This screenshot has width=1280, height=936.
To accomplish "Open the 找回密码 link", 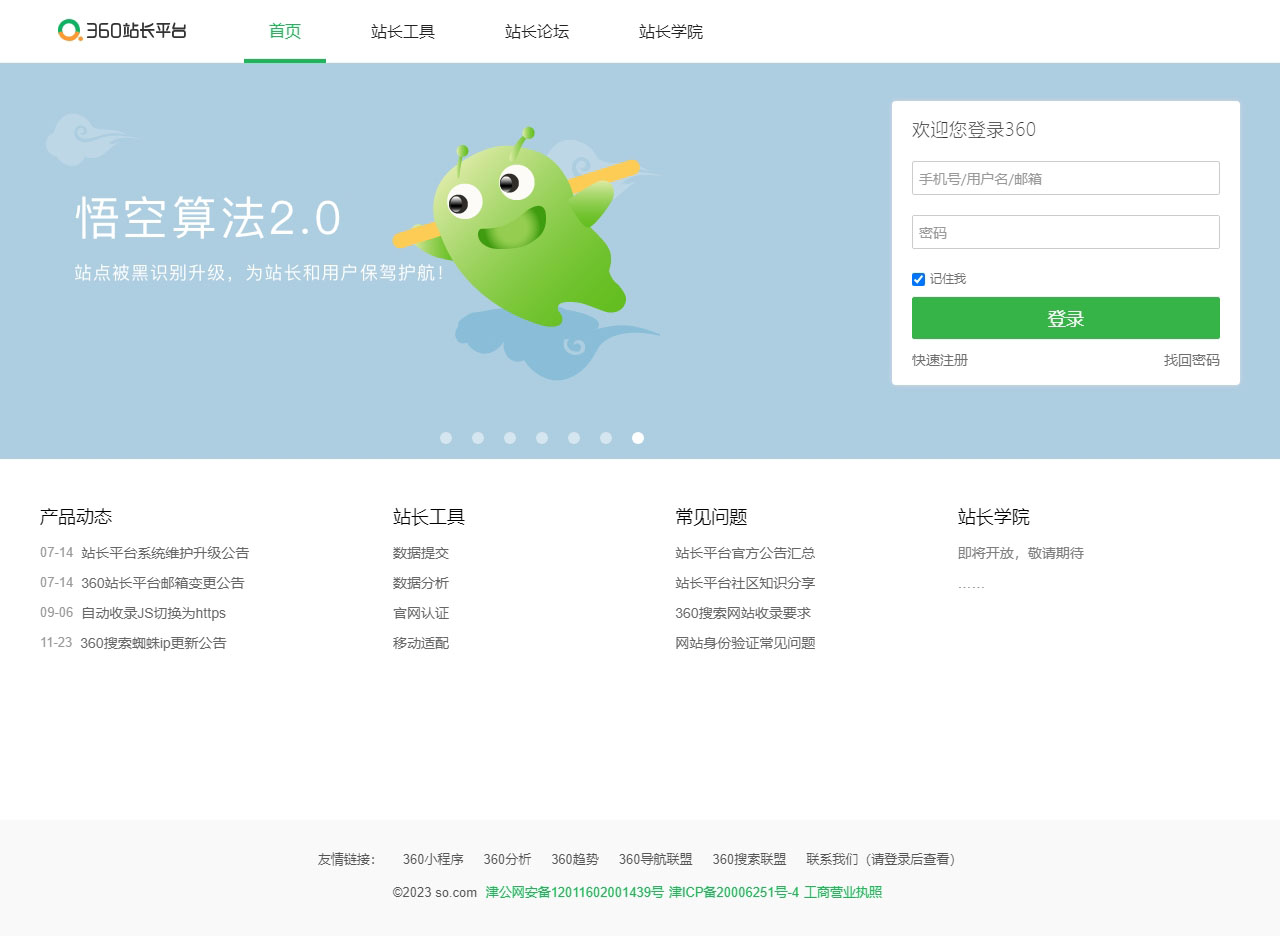I will (x=1191, y=360).
